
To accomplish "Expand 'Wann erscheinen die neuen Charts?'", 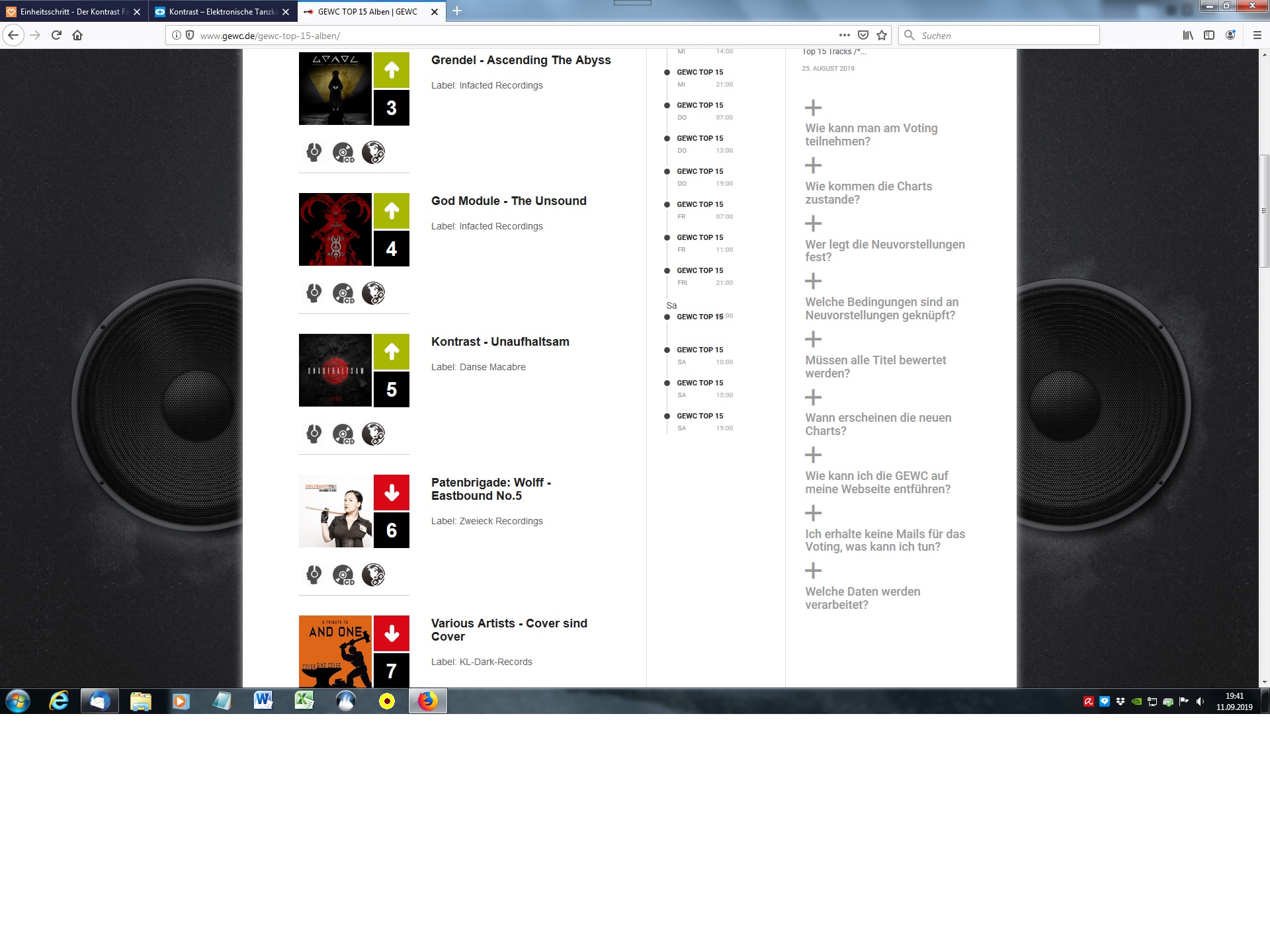I will 813,397.
